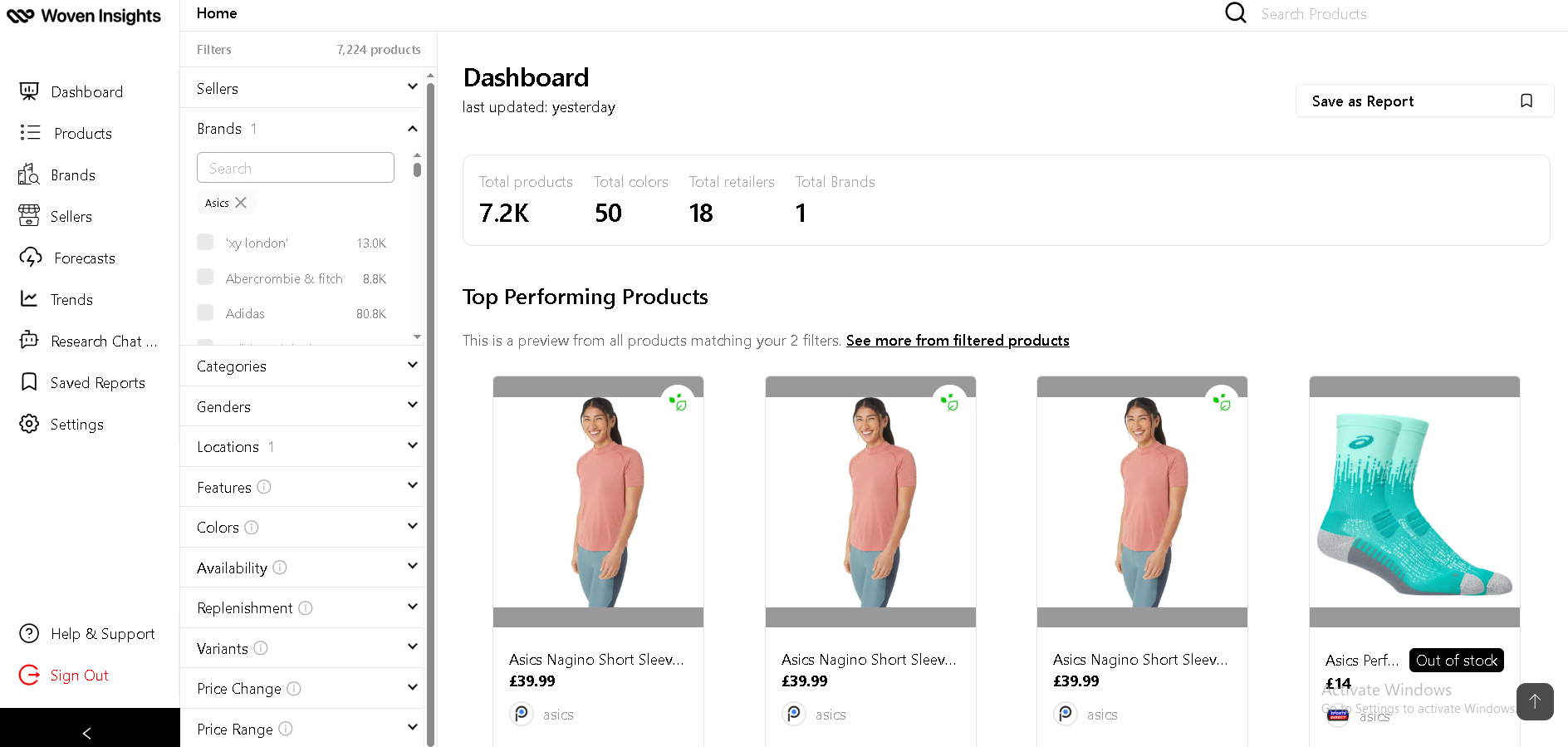Click Colors info icon
The image size is (1568, 747).
point(252,528)
